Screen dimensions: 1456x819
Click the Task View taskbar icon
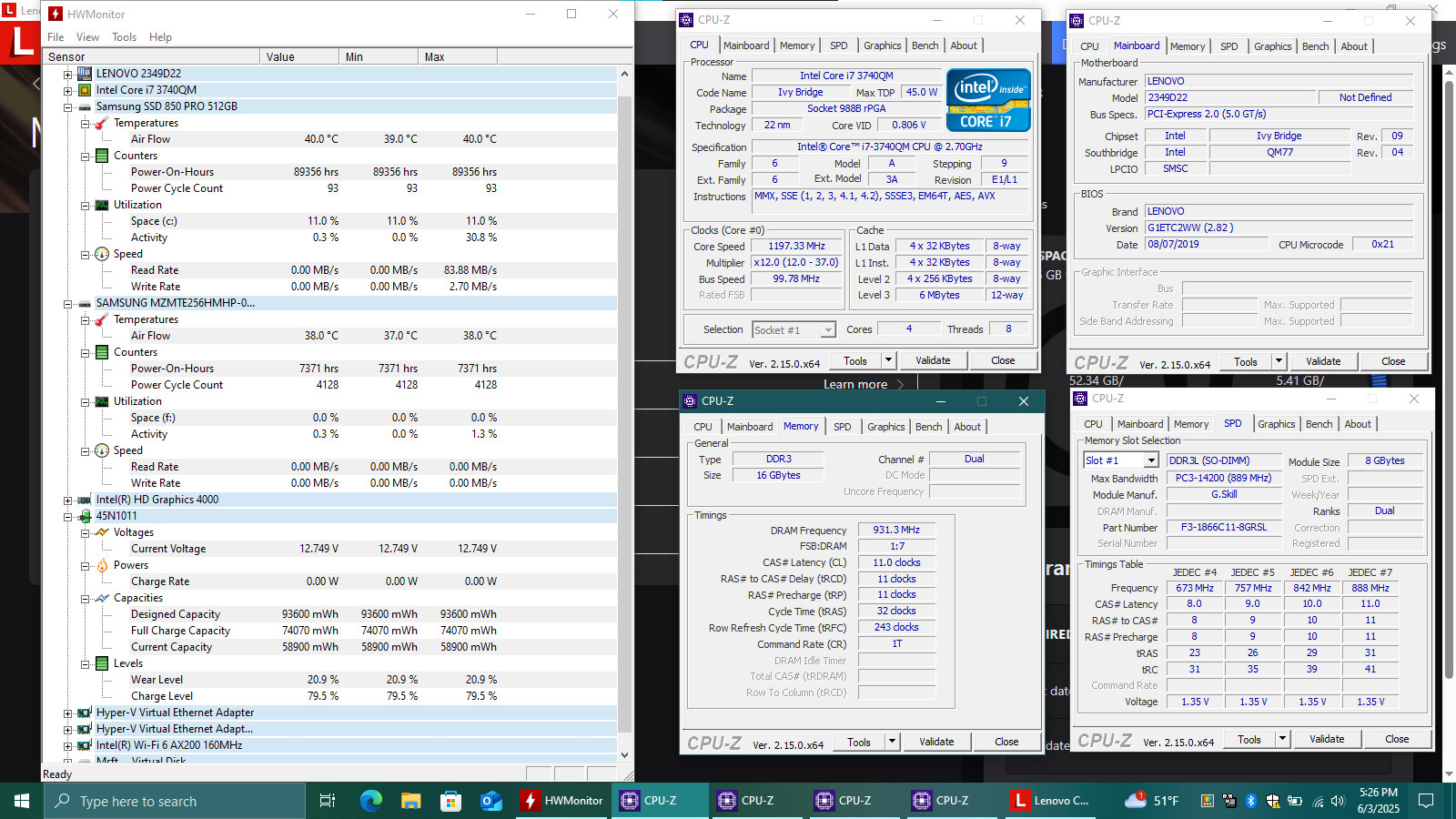[x=328, y=801]
